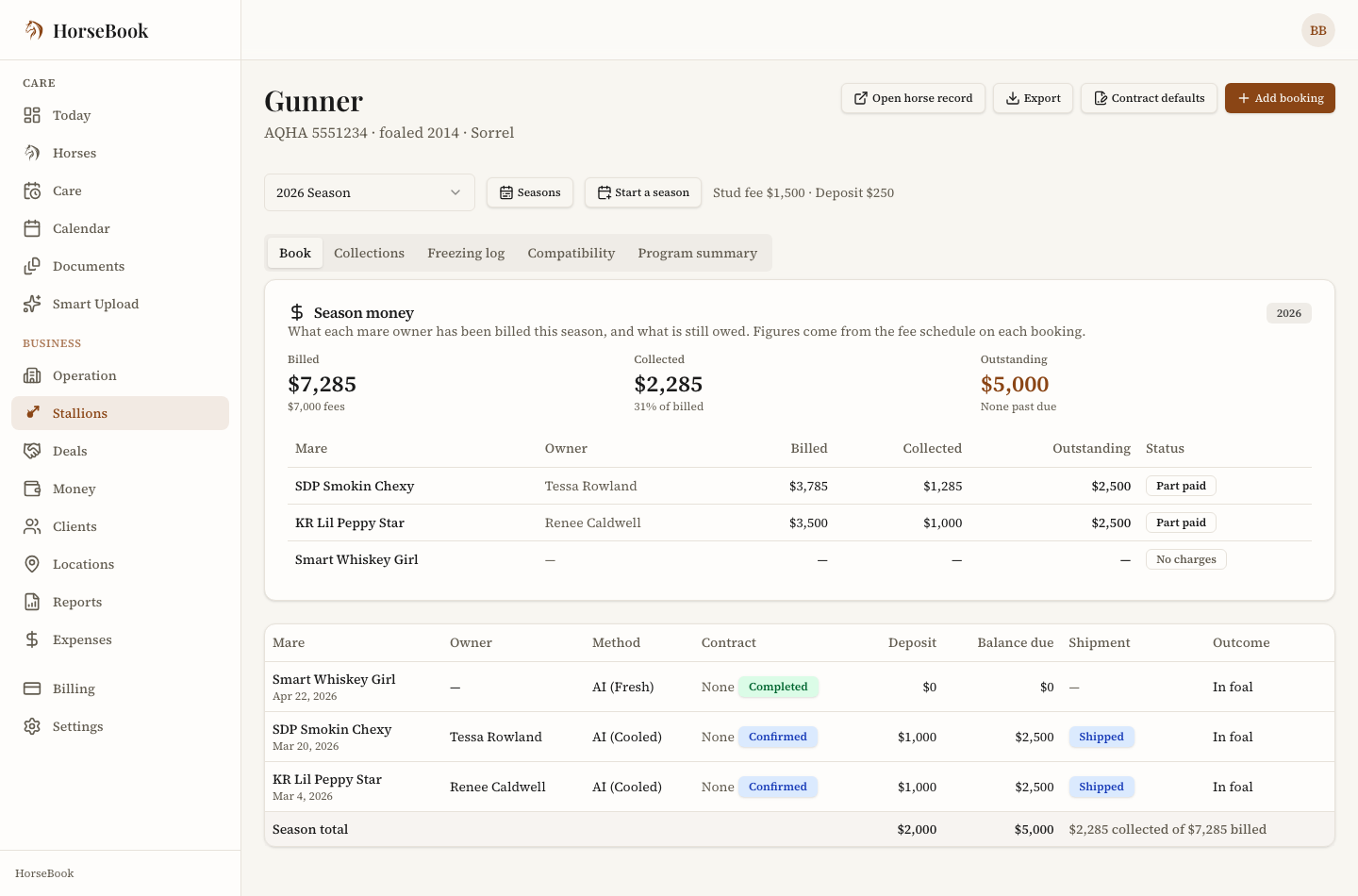Click the No charges status badge
The height and width of the screenshot is (896, 1358).
click(x=1186, y=559)
